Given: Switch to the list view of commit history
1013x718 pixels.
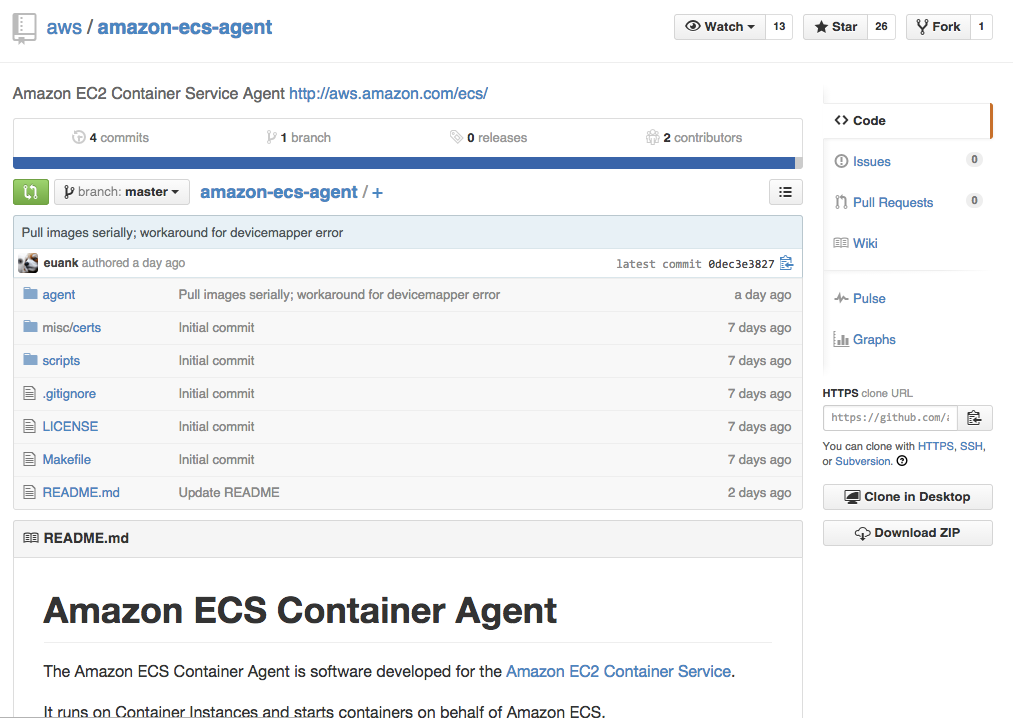Looking at the screenshot, I should point(786,191).
